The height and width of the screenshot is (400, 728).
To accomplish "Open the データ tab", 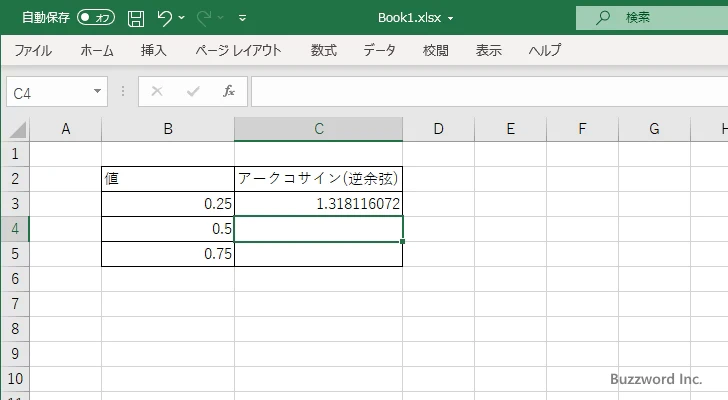I will click(x=379, y=50).
